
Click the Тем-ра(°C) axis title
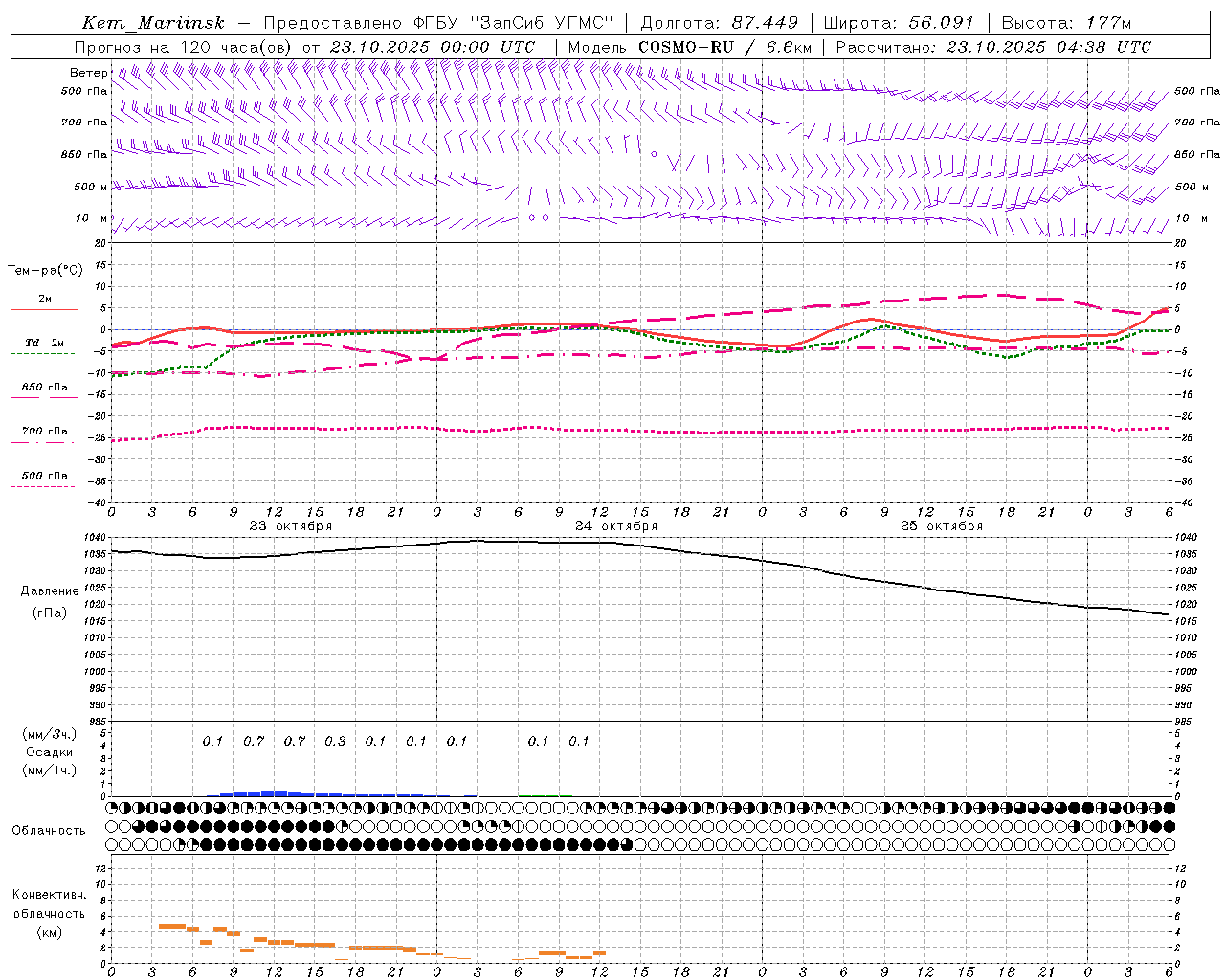45,271
